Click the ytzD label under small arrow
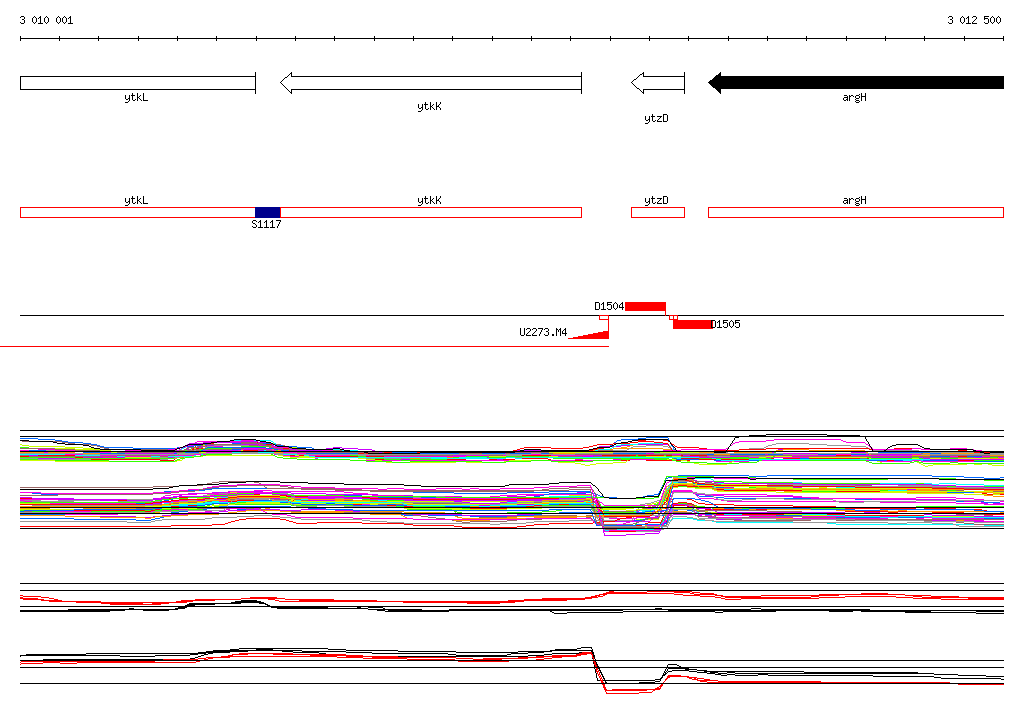This screenshot has height=714, width=1024. [656, 118]
